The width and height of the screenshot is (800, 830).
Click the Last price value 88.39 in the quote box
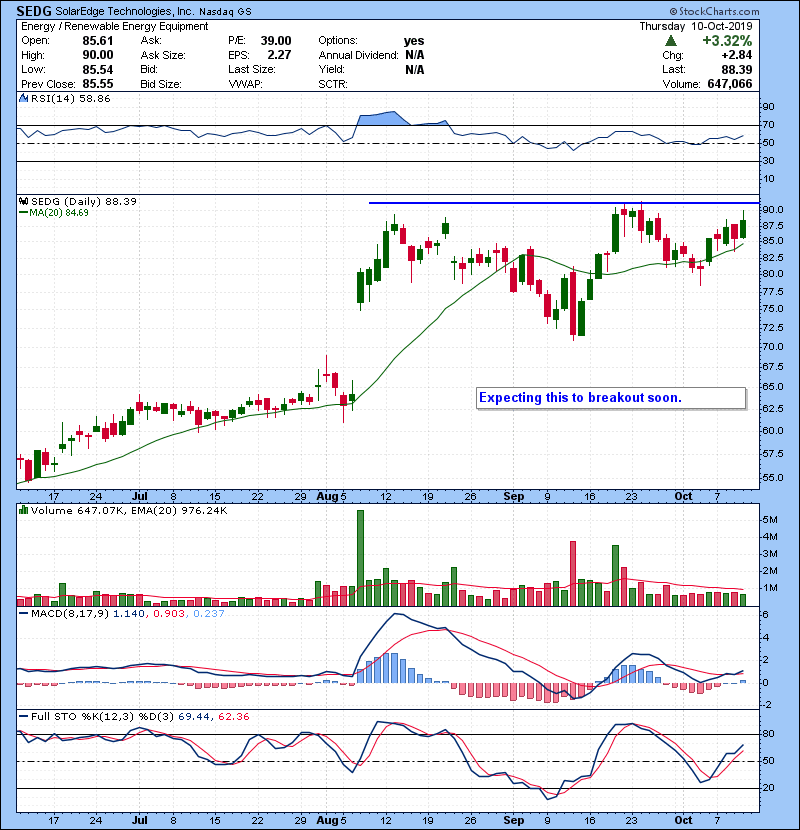737,69
